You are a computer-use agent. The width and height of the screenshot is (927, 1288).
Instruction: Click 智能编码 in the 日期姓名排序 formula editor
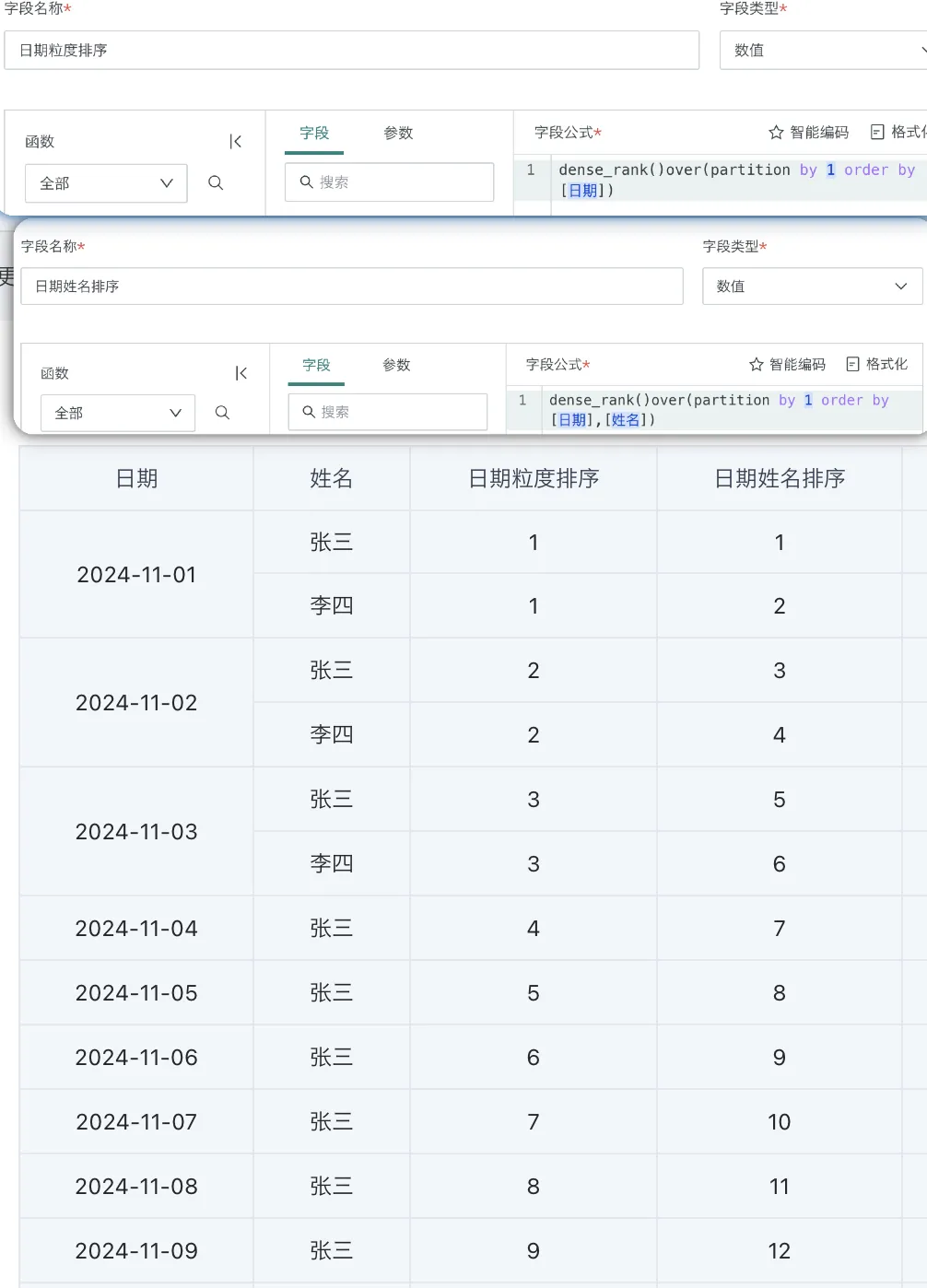(x=788, y=365)
